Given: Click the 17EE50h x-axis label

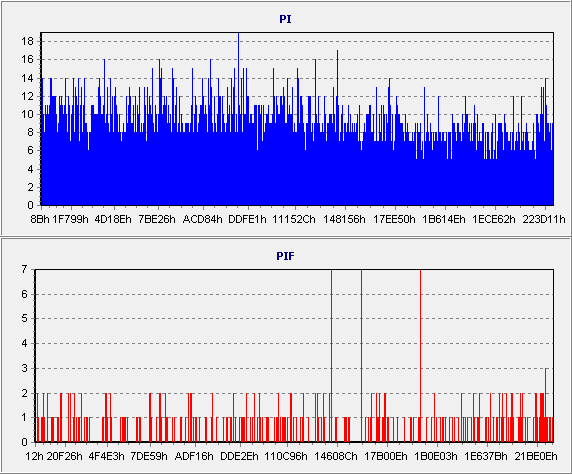Looking at the screenshot, I should click(394, 219).
